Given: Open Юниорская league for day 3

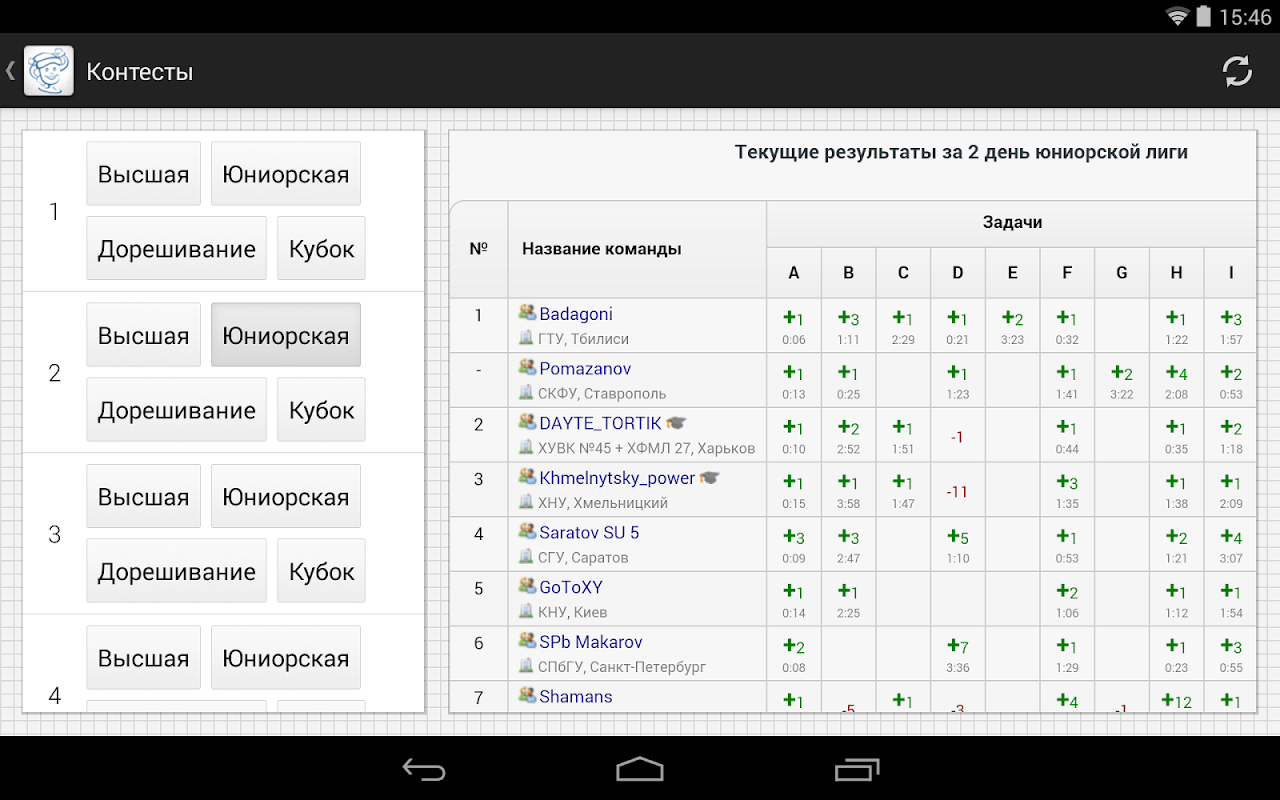Looking at the screenshot, I should click(286, 497).
